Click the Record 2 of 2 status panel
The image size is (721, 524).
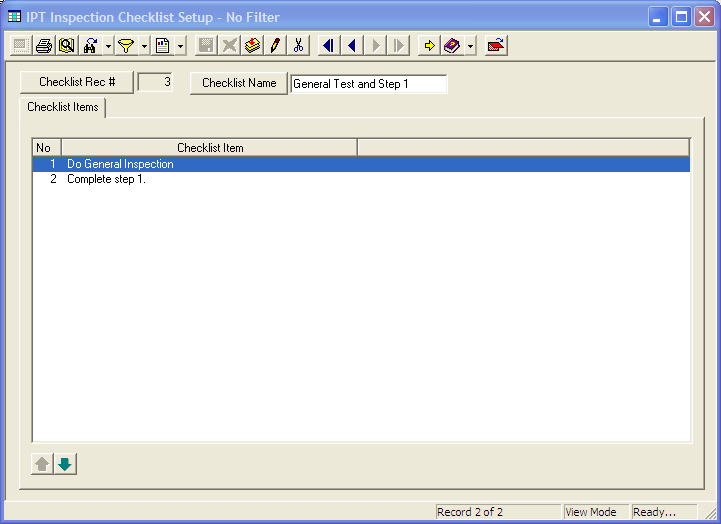pyautogui.click(x=498, y=512)
